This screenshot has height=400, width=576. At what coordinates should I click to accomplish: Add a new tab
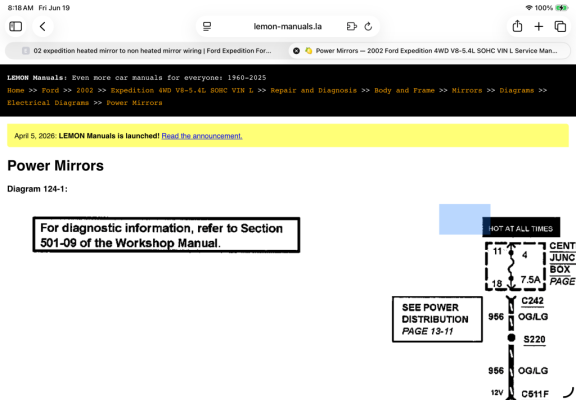click(x=539, y=26)
